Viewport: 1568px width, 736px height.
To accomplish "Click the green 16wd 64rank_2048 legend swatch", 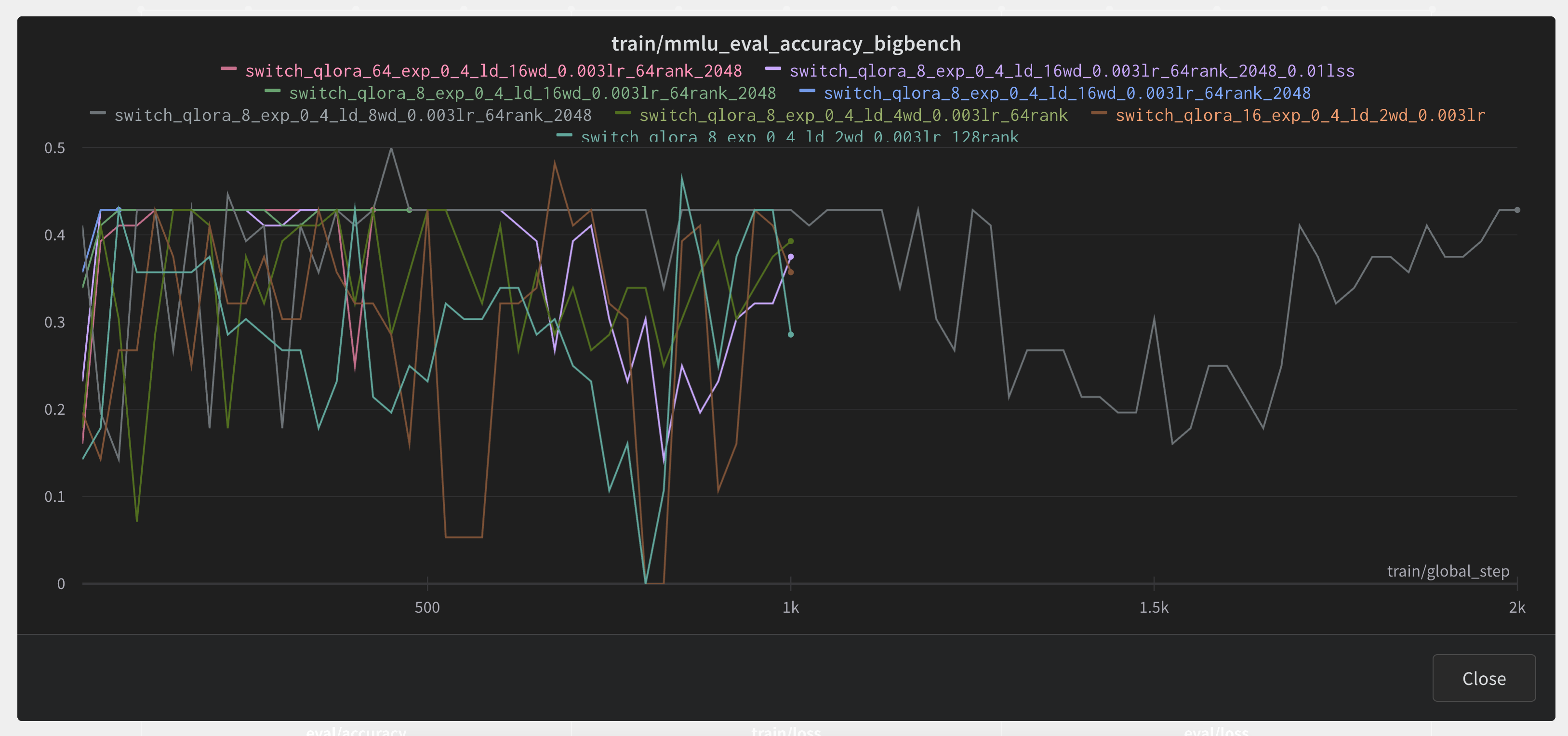I will point(272,91).
